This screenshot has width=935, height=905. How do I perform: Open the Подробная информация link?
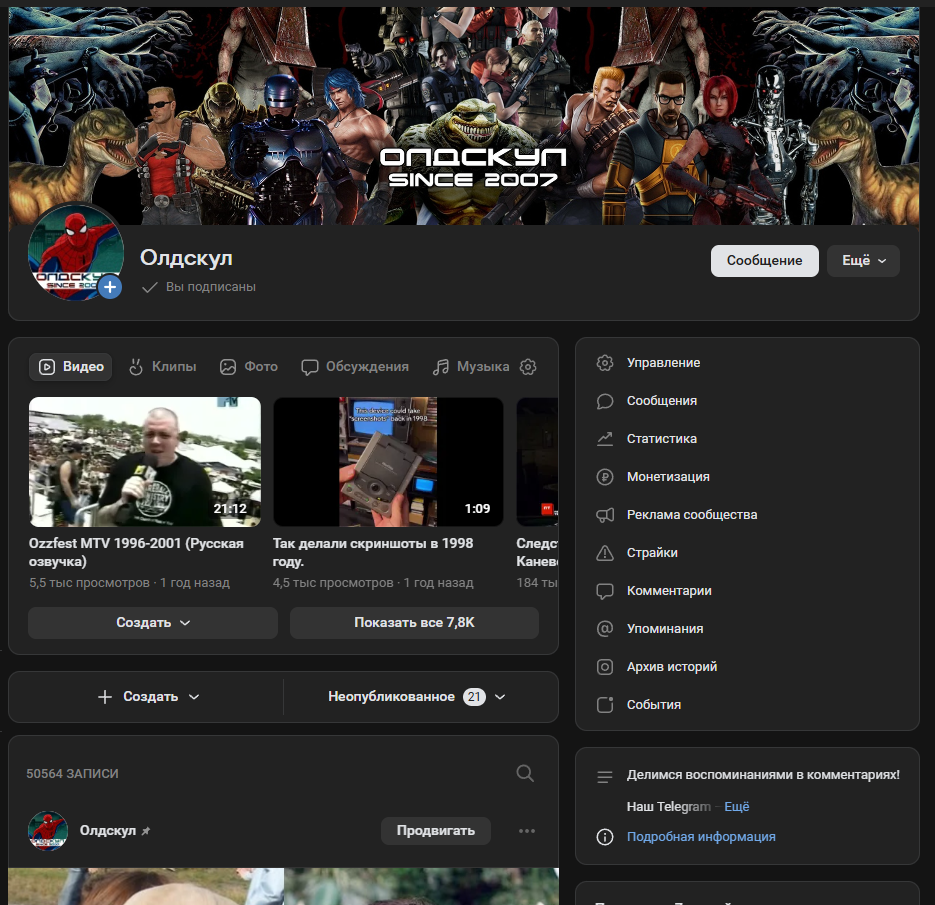tap(701, 837)
